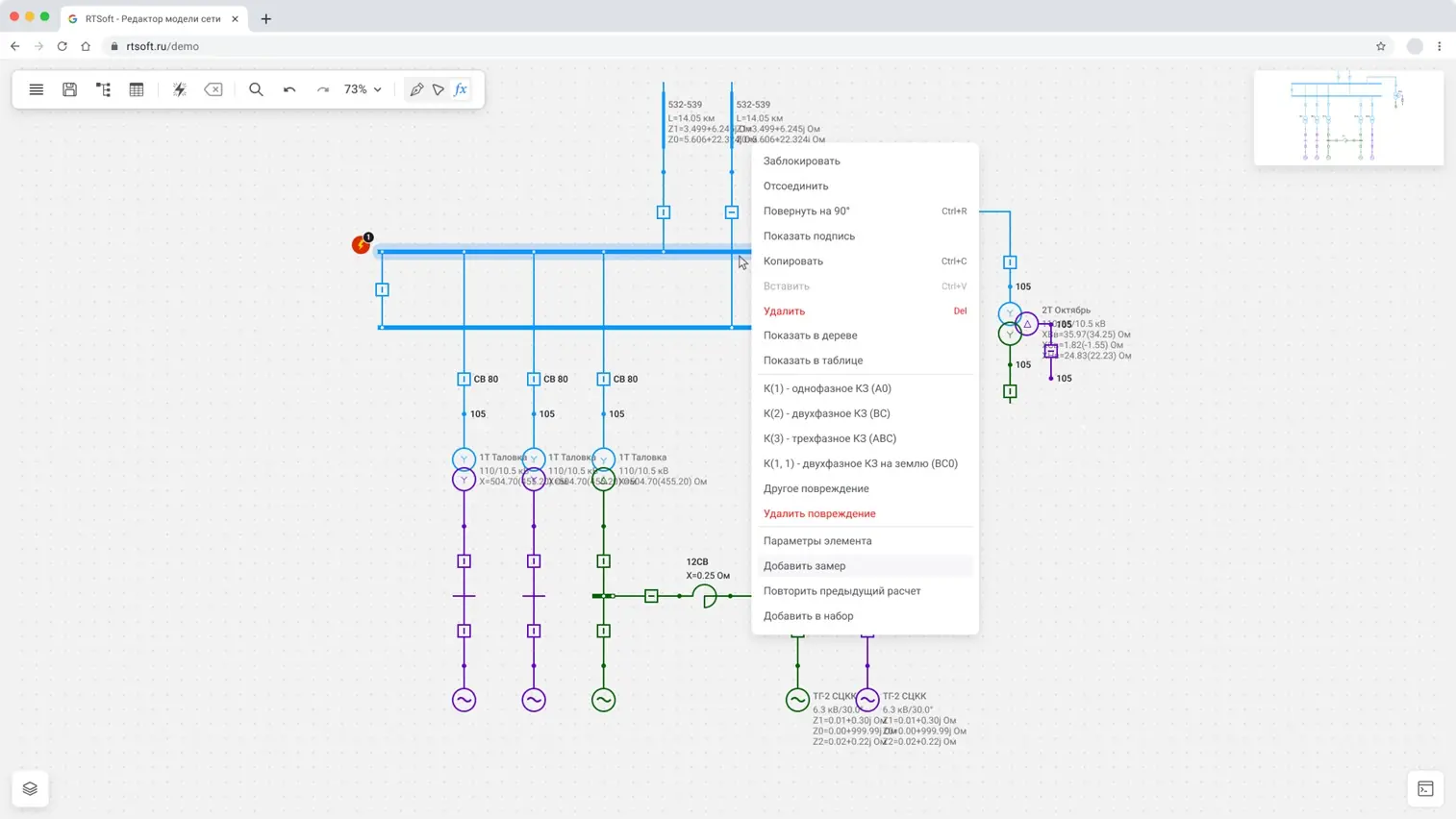Open the layers panel icon
1456x819 pixels.
(x=30, y=789)
